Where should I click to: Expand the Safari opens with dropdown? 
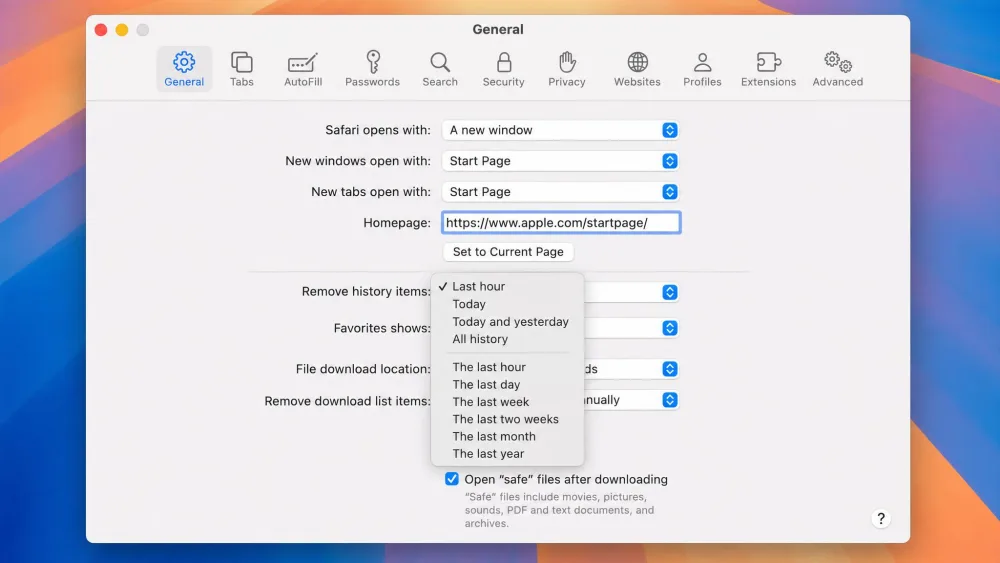tap(561, 130)
